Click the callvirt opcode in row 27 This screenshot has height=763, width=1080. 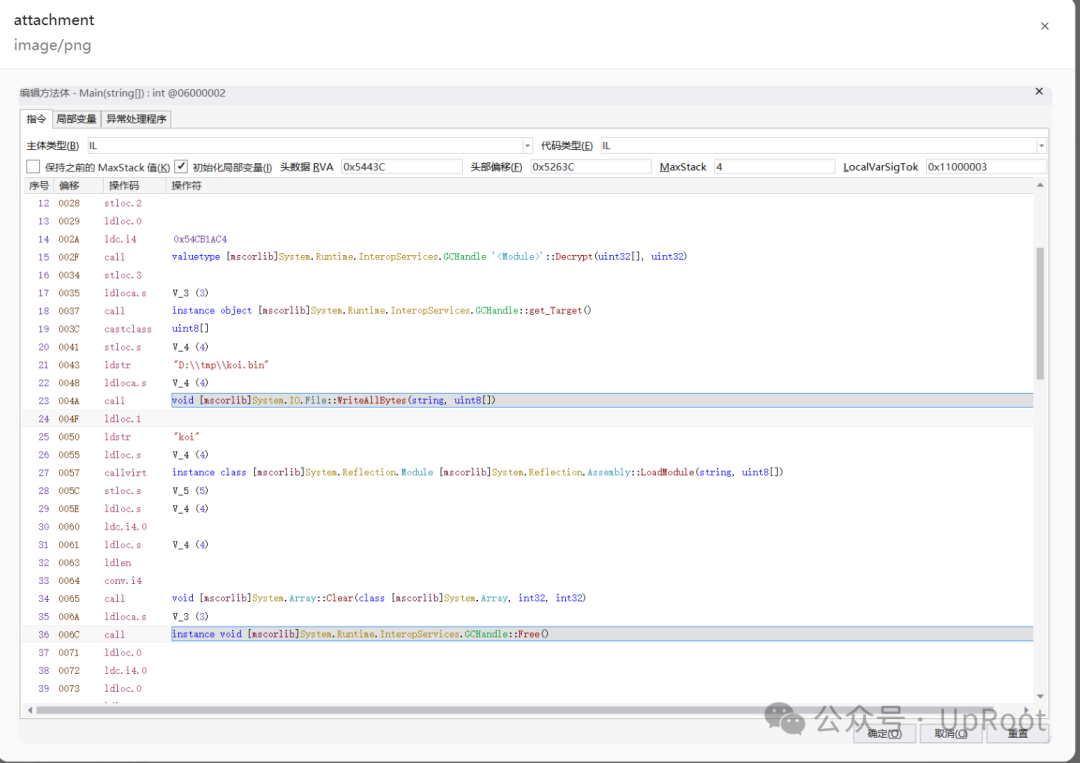click(x=125, y=472)
